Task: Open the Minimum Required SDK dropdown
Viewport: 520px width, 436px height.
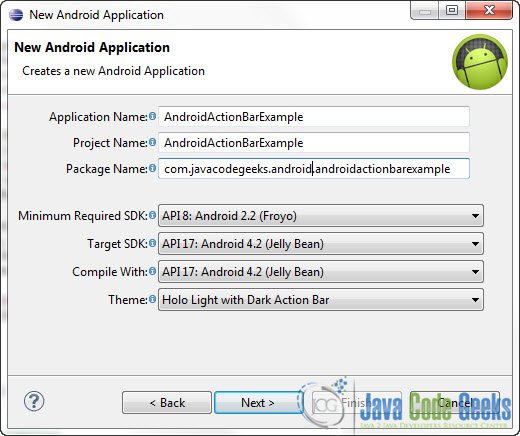Action: point(321,216)
